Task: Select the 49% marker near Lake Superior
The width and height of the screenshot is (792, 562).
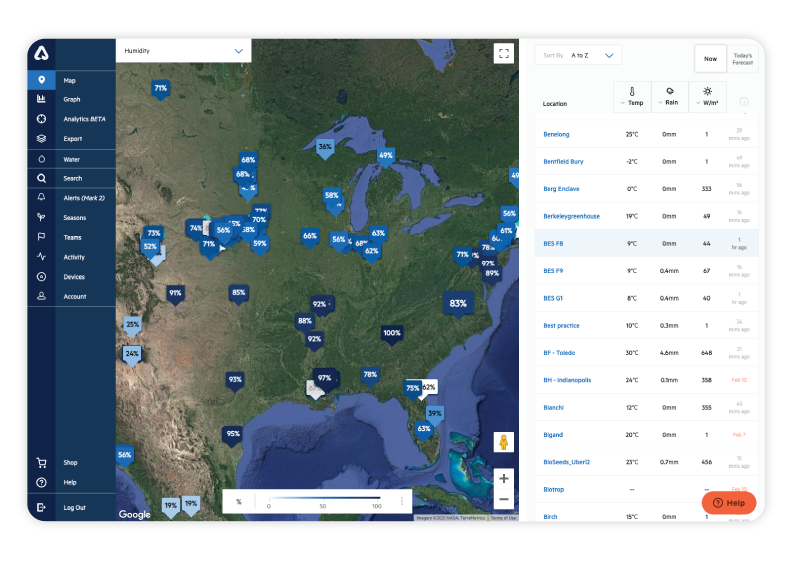Action: pos(385,156)
